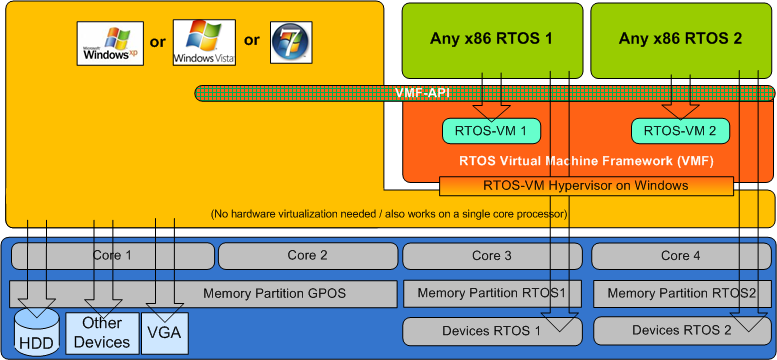777x360 pixels.
Task: Select the Any x86 RTOS 2 box
Action: [x=681, y=40]
